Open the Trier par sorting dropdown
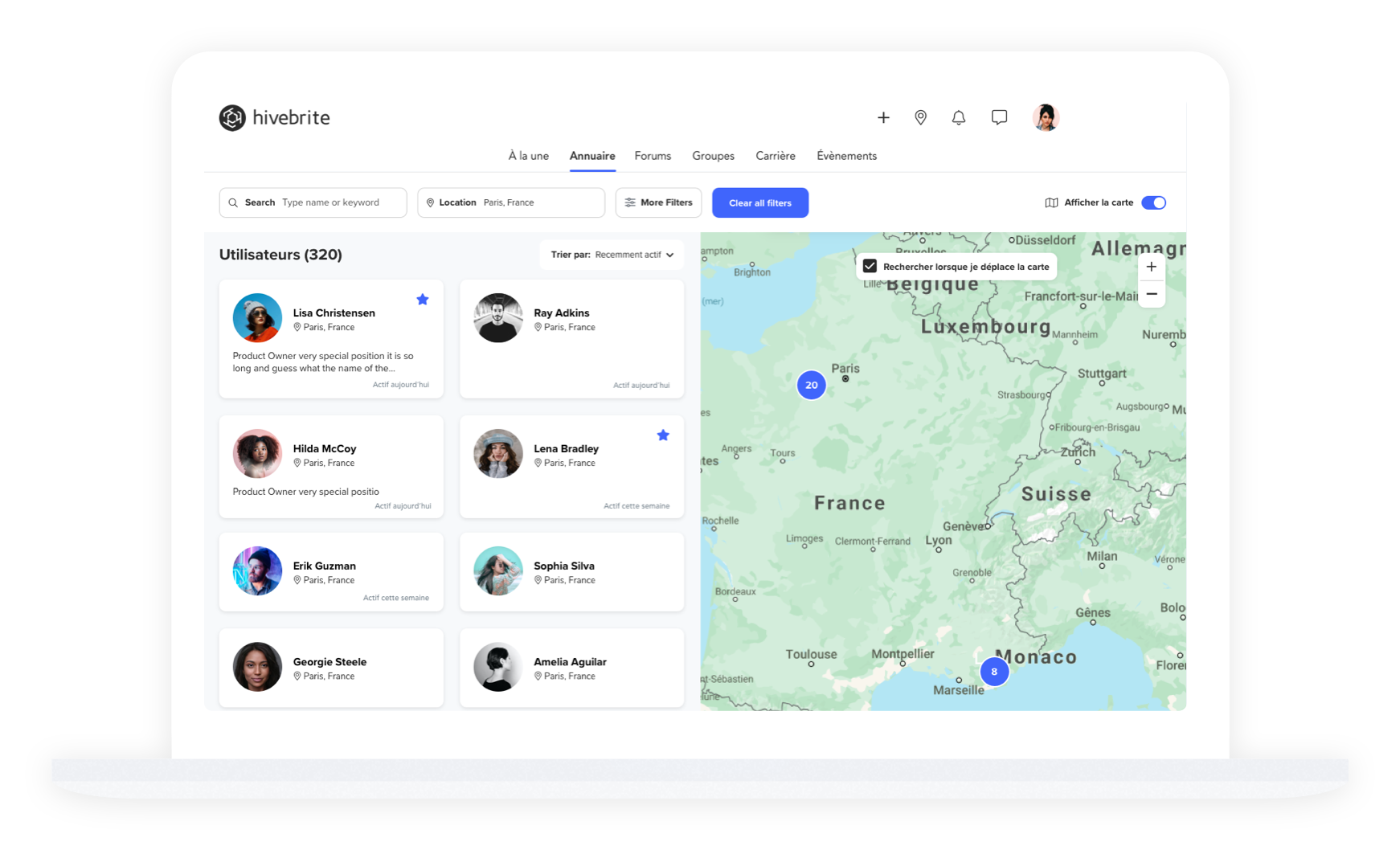1400x850 pixels. pos(612,255)
